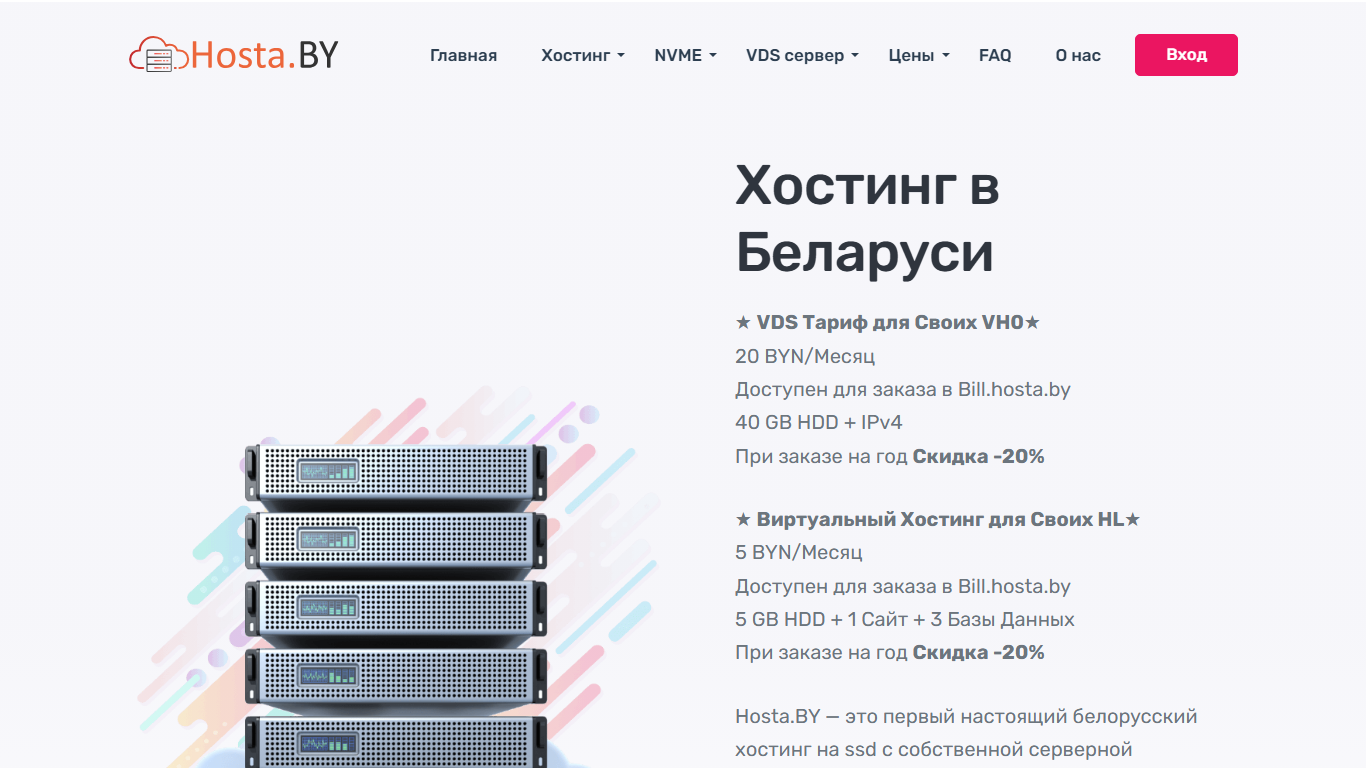The height and width of the screenshot is (768, 1366).
Task: Click the Hosta.BY cloud logo
Action: click(x=234, y=55)
